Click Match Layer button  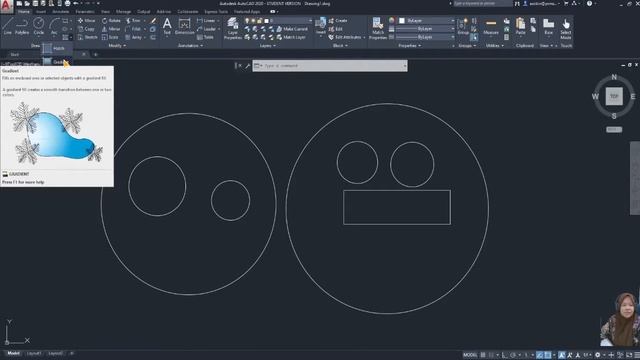pyautogui.click(x=291, y=37)
